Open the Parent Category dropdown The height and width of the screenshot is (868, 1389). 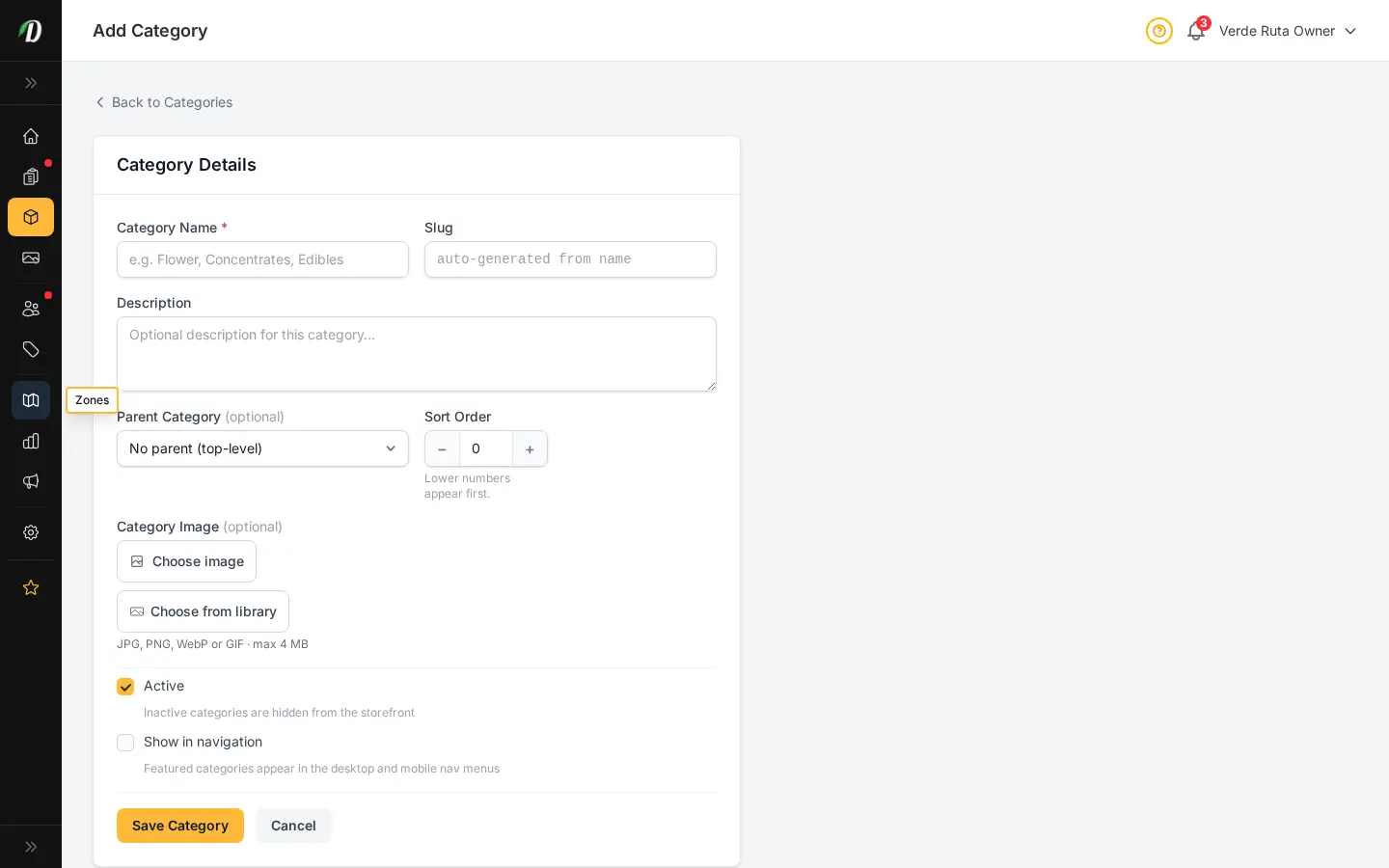coord(262,448)
